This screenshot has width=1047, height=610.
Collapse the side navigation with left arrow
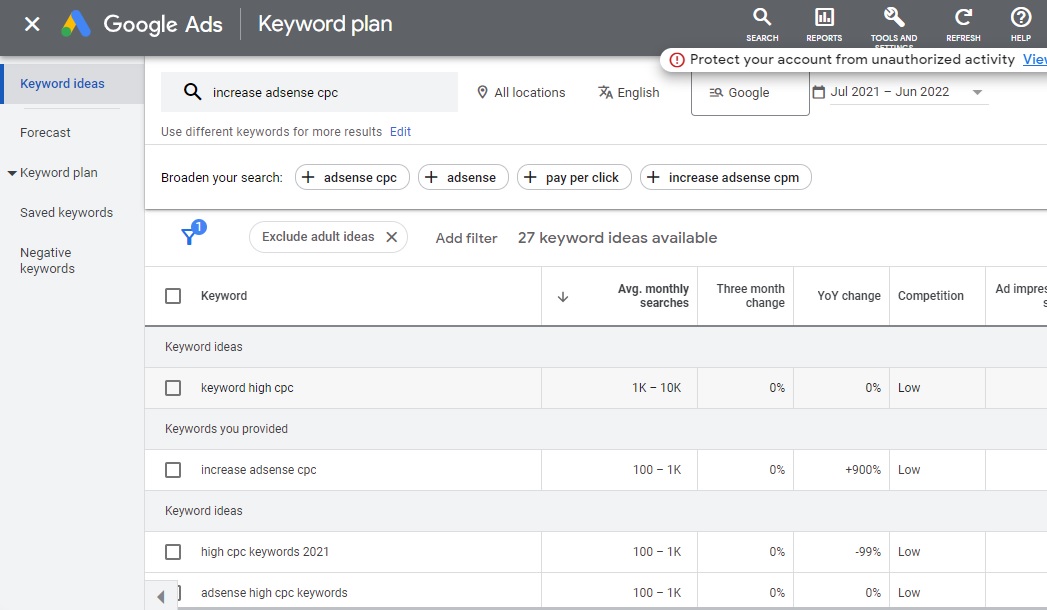coord(160,596)
